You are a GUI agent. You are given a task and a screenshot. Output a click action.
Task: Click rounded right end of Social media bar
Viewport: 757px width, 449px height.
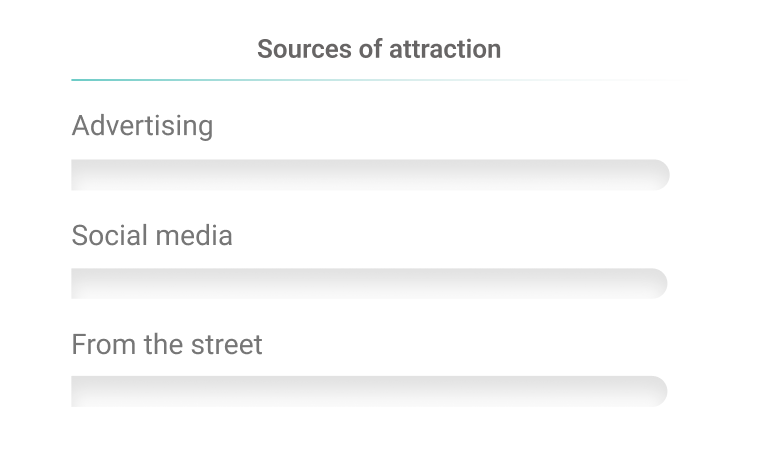pyautogui.click(x=657, y=283)
